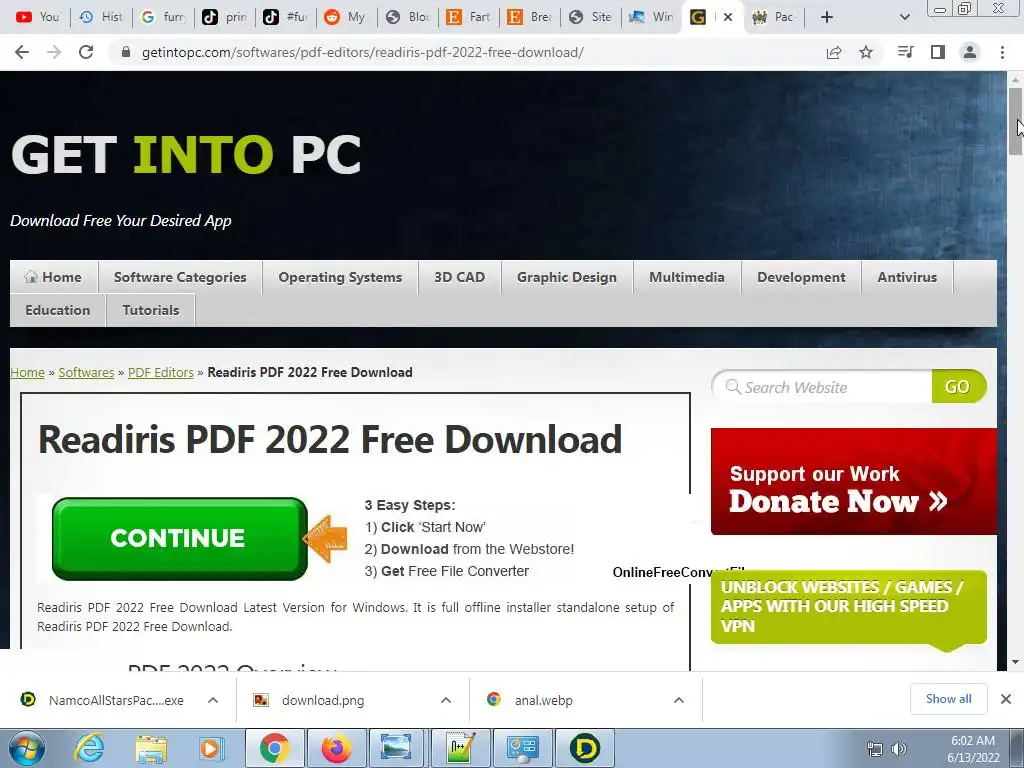Viewport: 1024px width, 768px height.
Task: Open Chrome's three-dot menu
Action: pyautogui.click(x=1002, y=52)
